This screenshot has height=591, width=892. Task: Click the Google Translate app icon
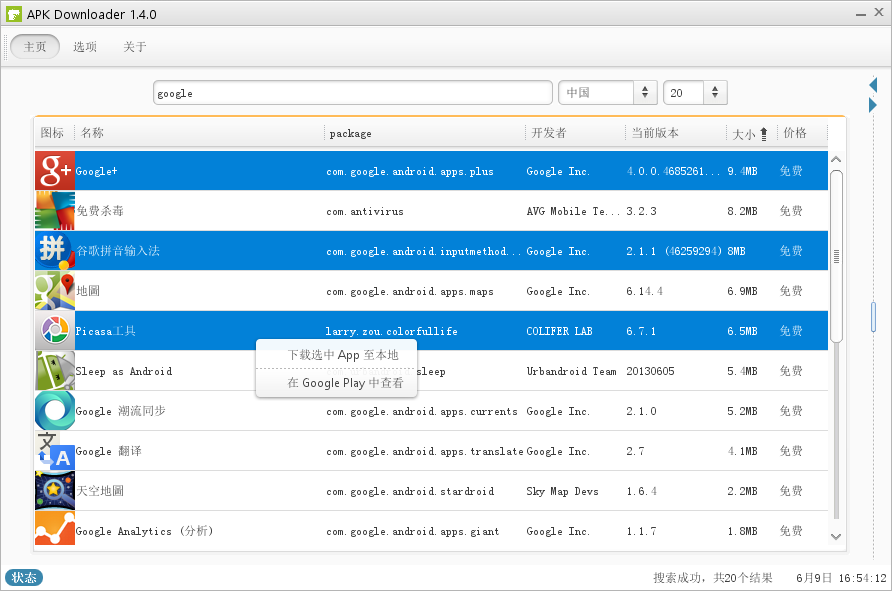click(x=55, y=451)
